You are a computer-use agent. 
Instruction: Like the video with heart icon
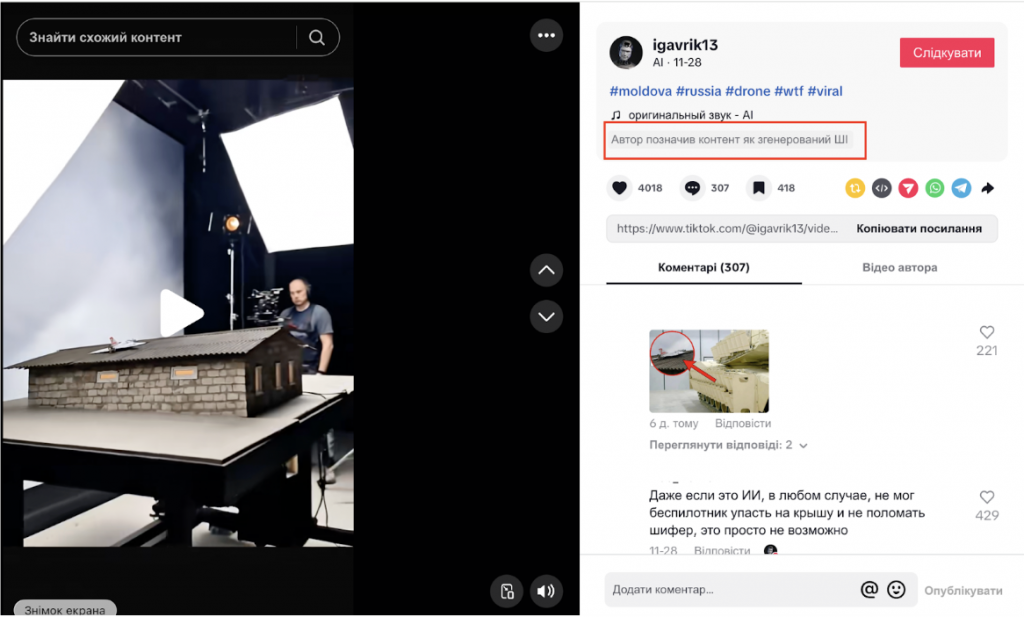coord(619,188)
